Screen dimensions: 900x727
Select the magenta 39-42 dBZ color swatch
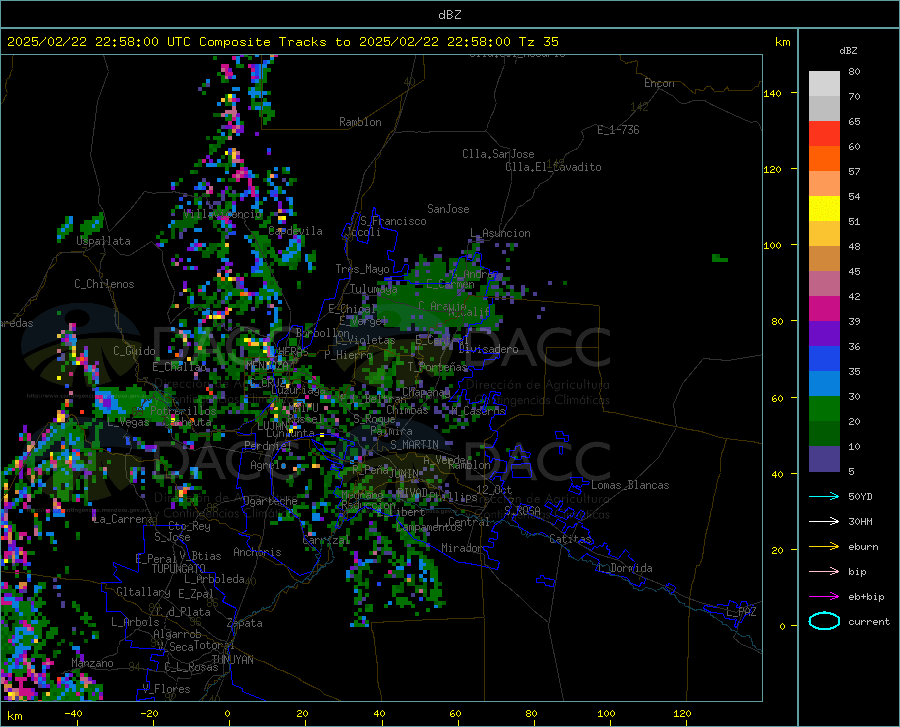[x=824, y=309]
